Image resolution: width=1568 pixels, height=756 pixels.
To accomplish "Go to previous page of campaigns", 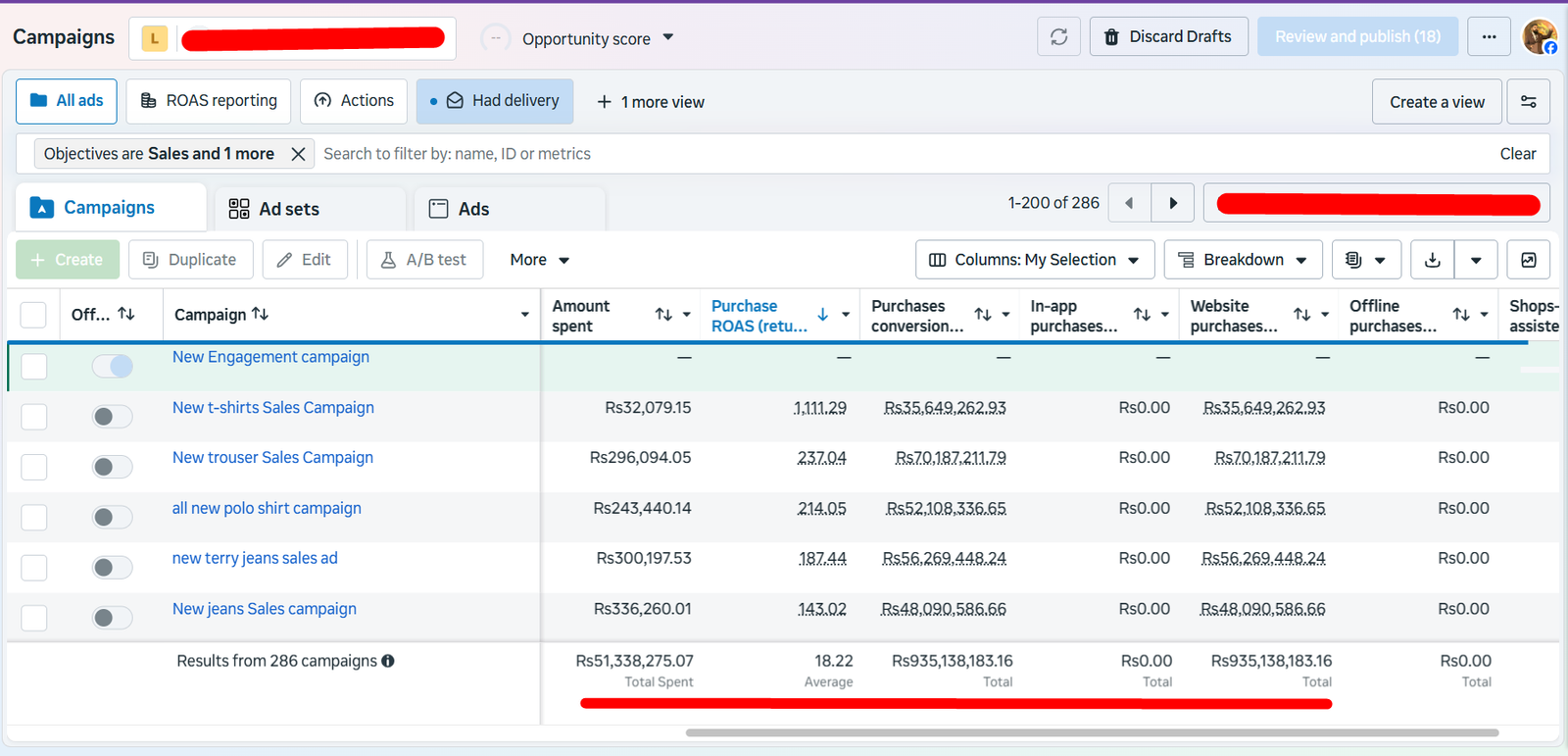I will tap(1129, 203).
